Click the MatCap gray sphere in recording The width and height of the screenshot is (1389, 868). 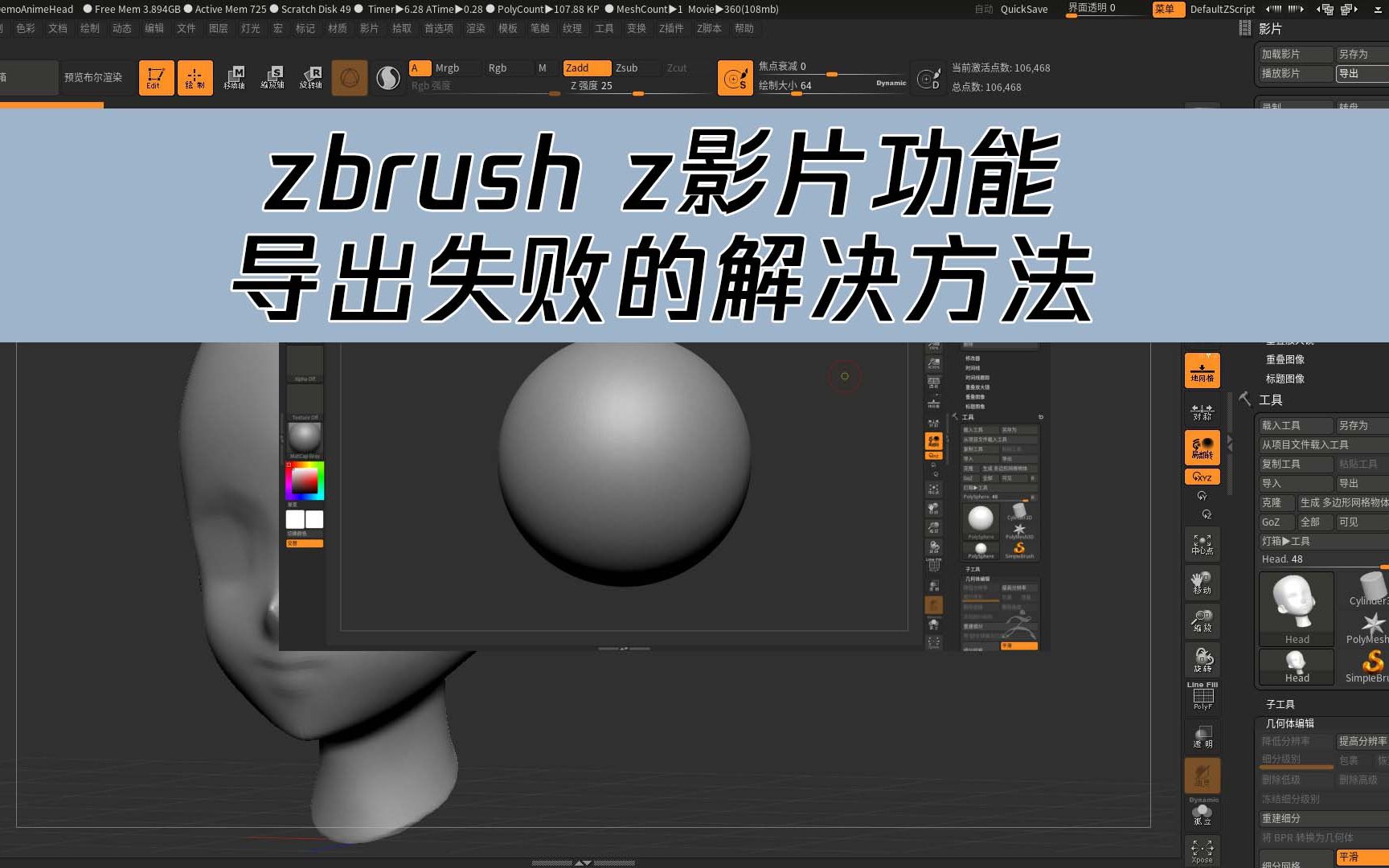tap(305, 438)
